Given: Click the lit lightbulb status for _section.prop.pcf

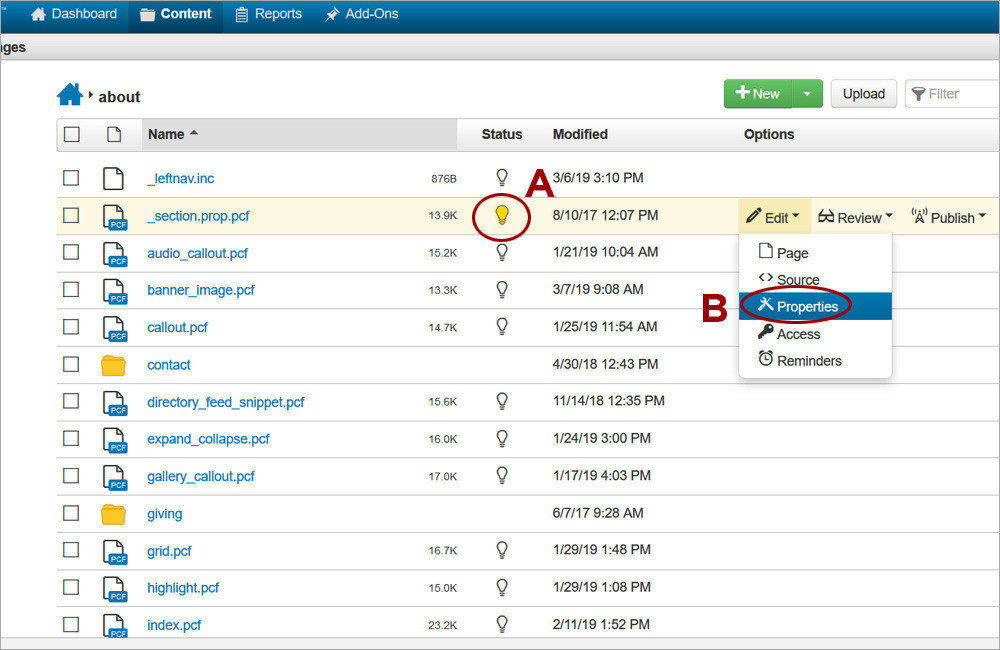Looking at the screenshot, I should 502,215.
